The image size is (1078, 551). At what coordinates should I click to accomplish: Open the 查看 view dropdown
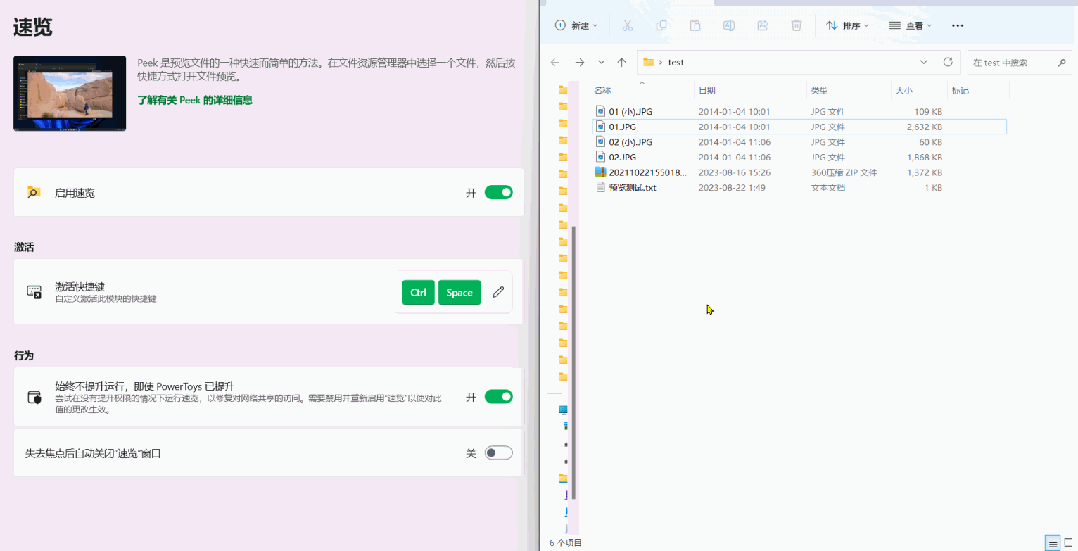pyautogui.click(x=910, y=25)
